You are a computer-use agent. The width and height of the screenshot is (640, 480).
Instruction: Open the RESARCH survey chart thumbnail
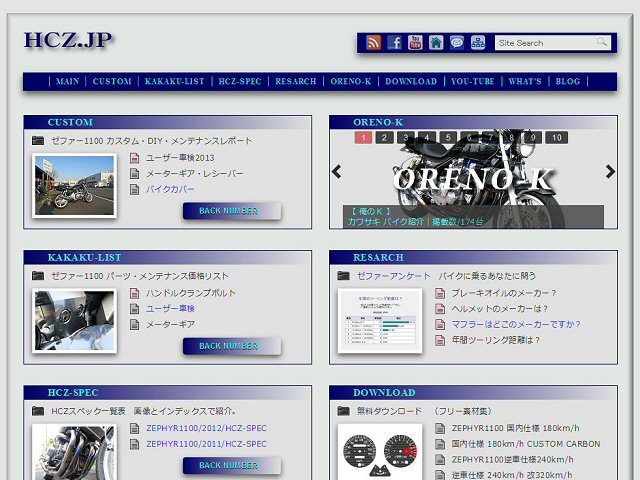coord(380,321)
